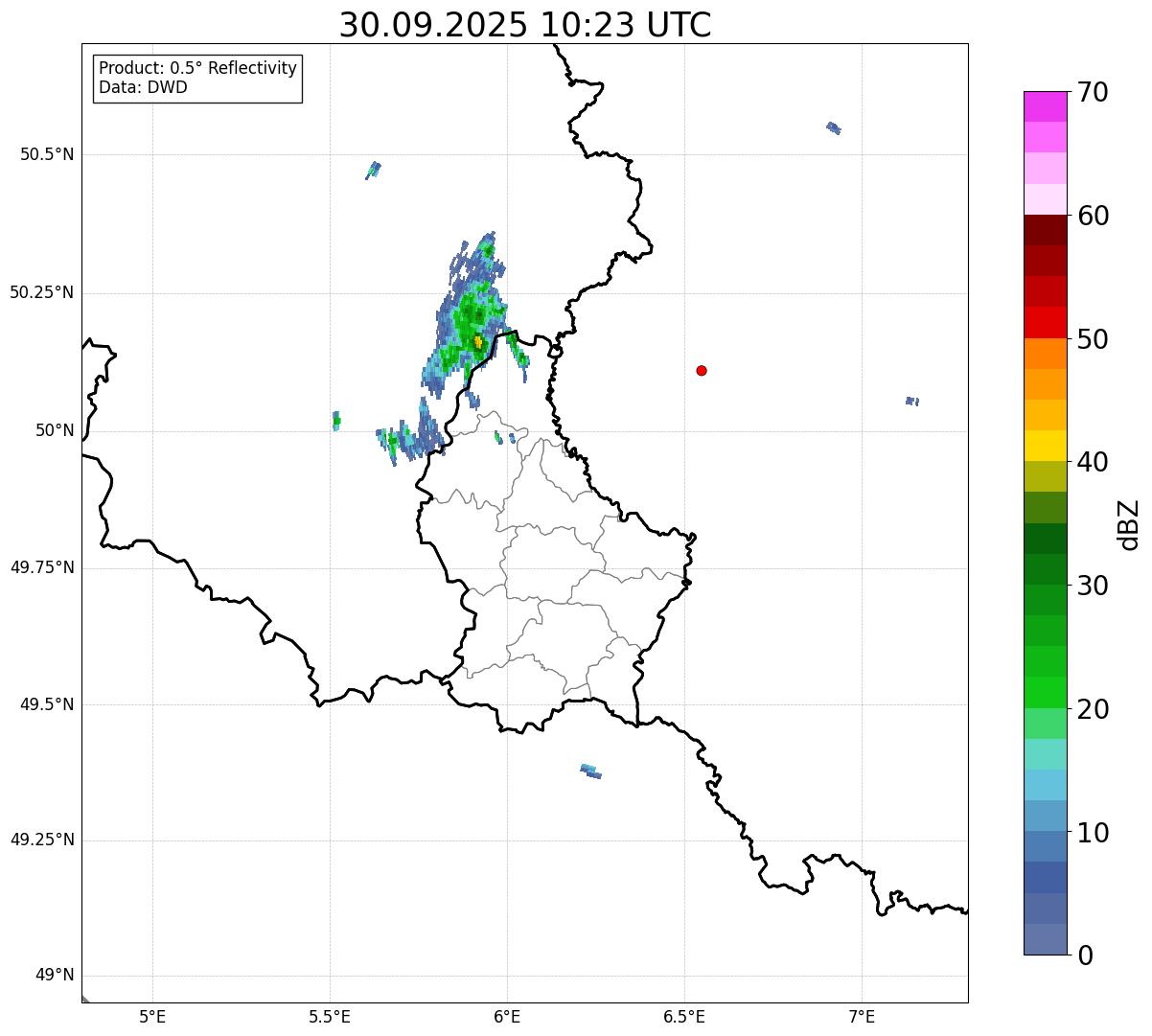
Task: Click the yellow core of the main storm cell
Action: [478, 342]
